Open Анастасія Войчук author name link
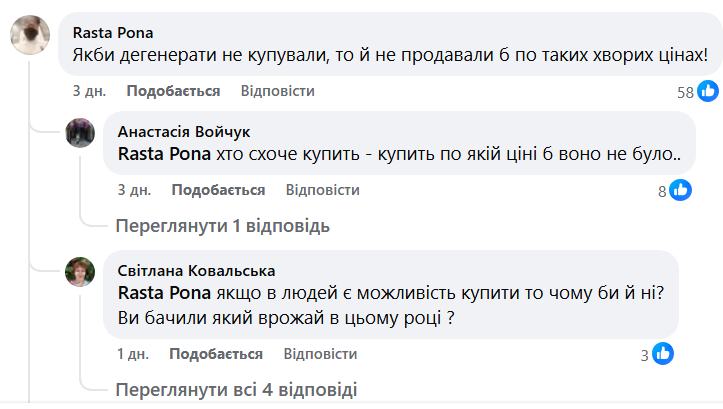 184,131
